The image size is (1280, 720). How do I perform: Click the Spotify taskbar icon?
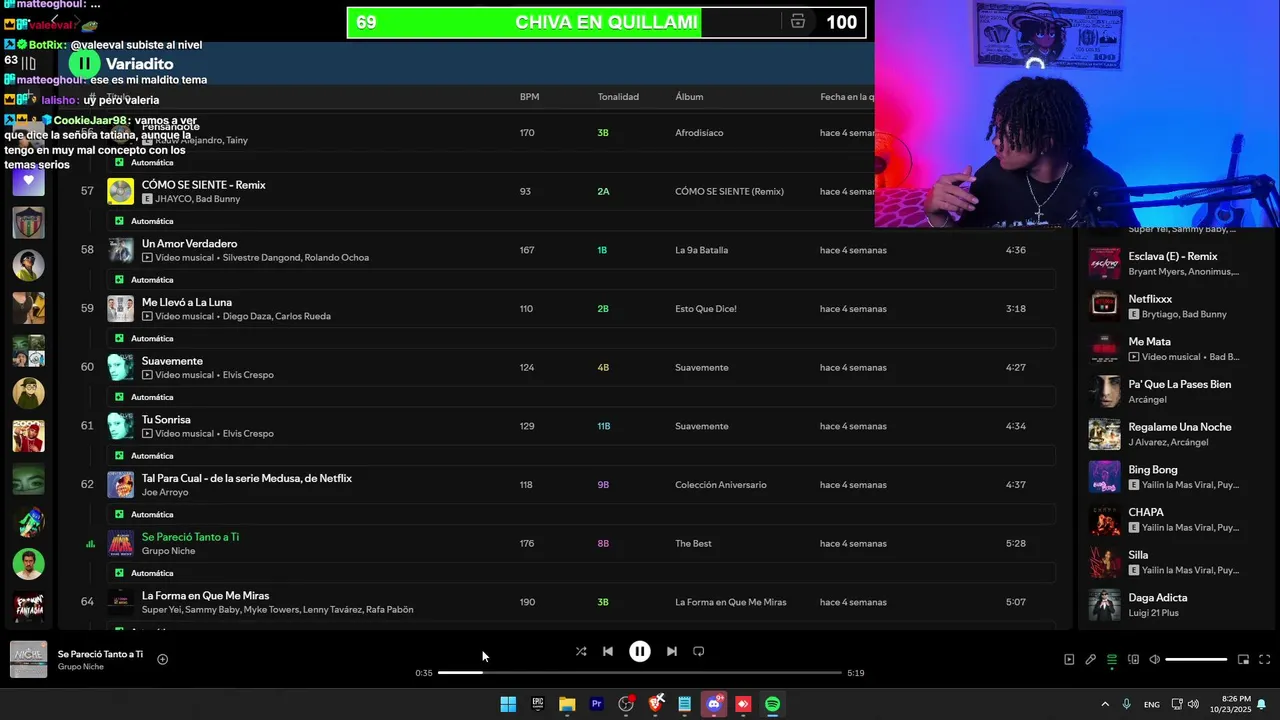pos(773,704)
